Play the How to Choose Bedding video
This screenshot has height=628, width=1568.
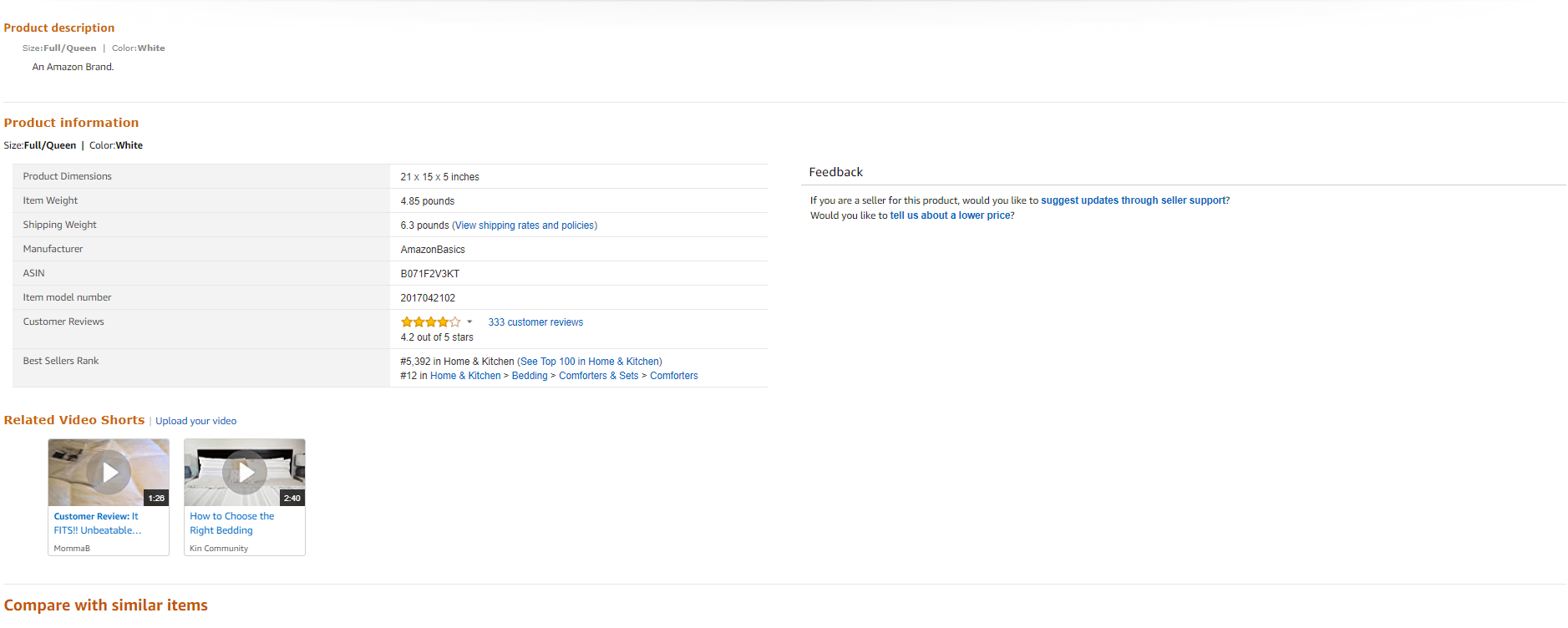pos(245,473)
